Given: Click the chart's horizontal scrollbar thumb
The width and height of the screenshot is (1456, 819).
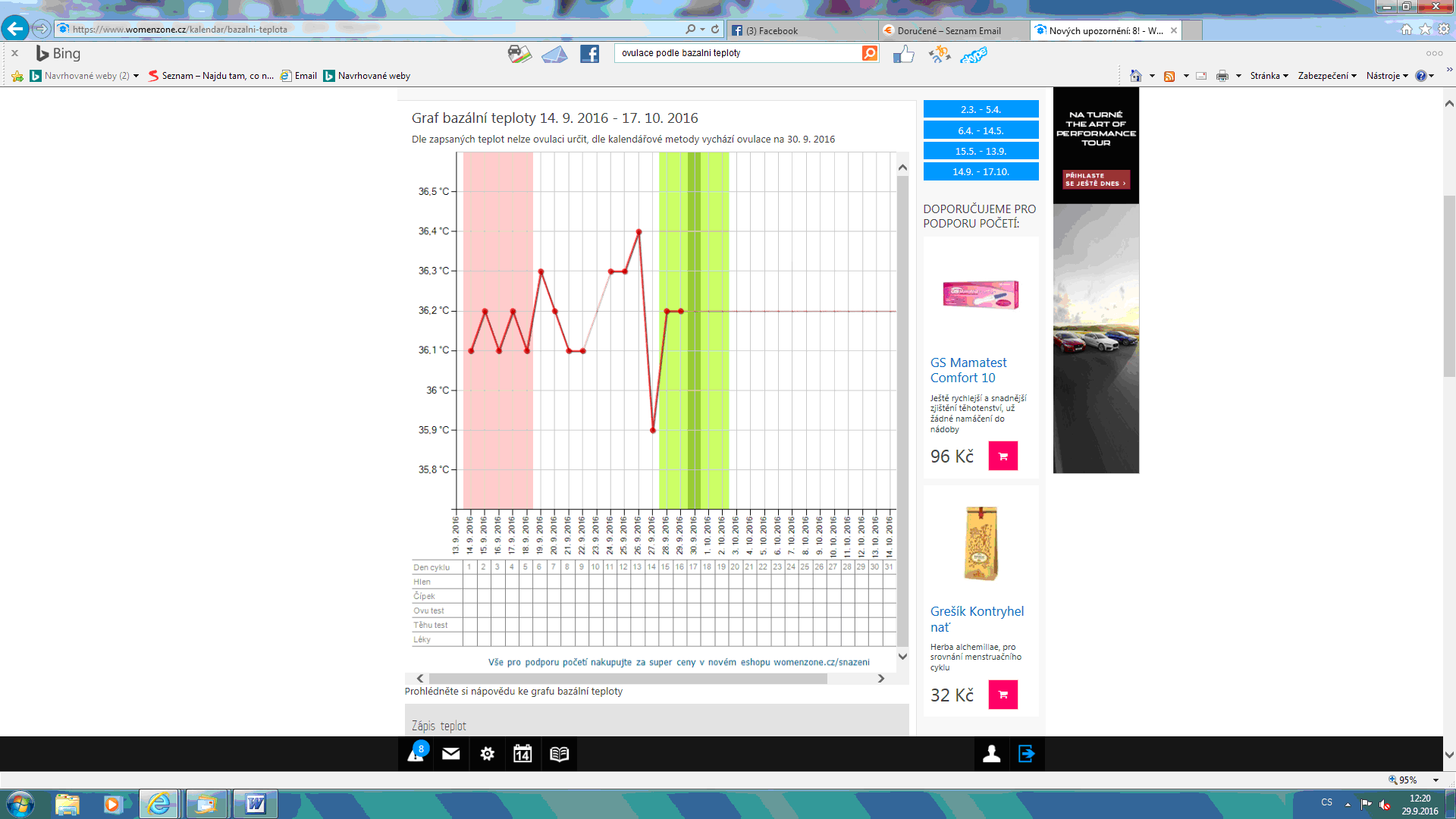Looking at the screenshot, I should point(628,679).
